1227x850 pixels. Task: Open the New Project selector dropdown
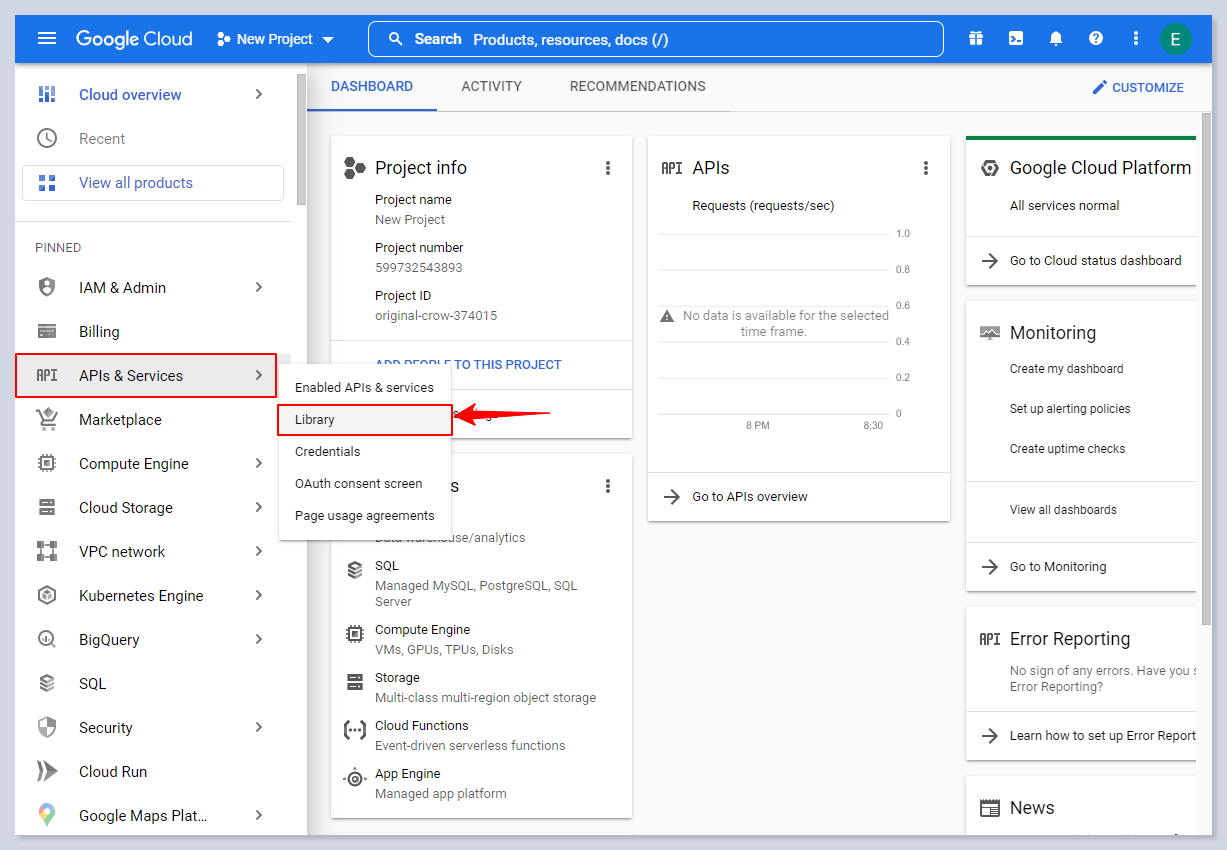click(x=275, y=39)
